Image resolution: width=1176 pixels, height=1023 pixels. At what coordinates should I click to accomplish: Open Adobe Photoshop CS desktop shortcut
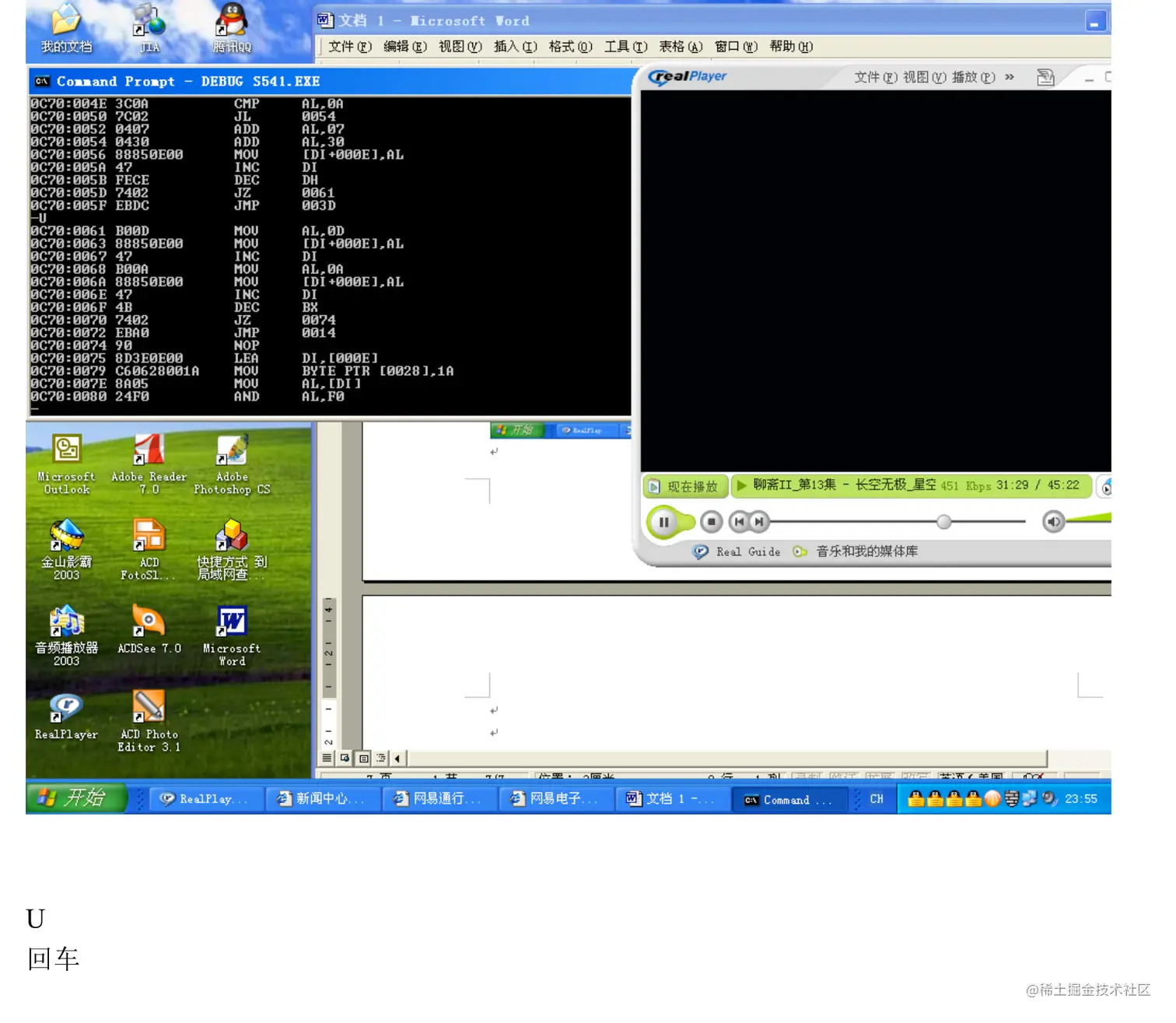(x=232, y=464)
